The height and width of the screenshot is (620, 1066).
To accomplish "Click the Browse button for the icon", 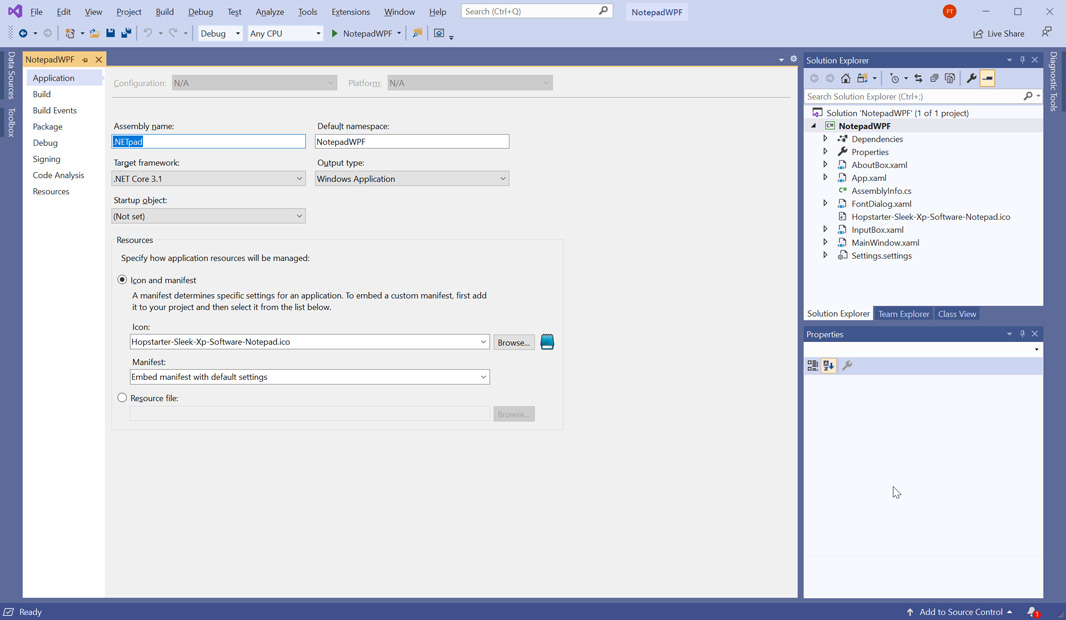I will 513,342.
